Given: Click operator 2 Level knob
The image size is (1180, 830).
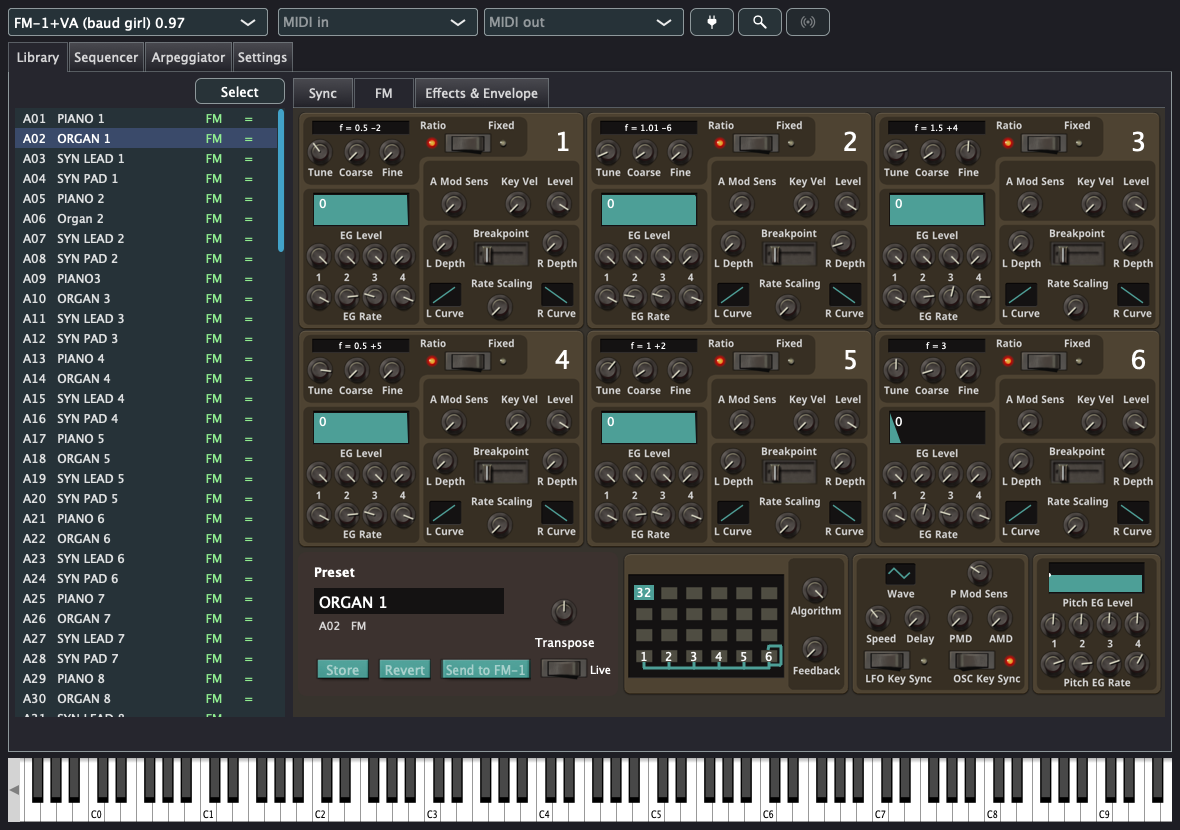Looking at the screenshot, I should click(x=847, y=204).
